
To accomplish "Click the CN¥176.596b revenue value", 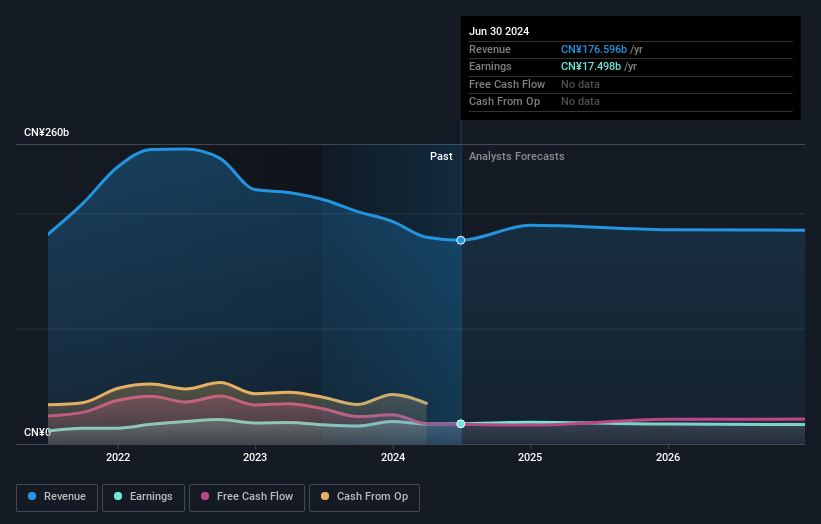I will pyautogui.click(x=594, y=49).
